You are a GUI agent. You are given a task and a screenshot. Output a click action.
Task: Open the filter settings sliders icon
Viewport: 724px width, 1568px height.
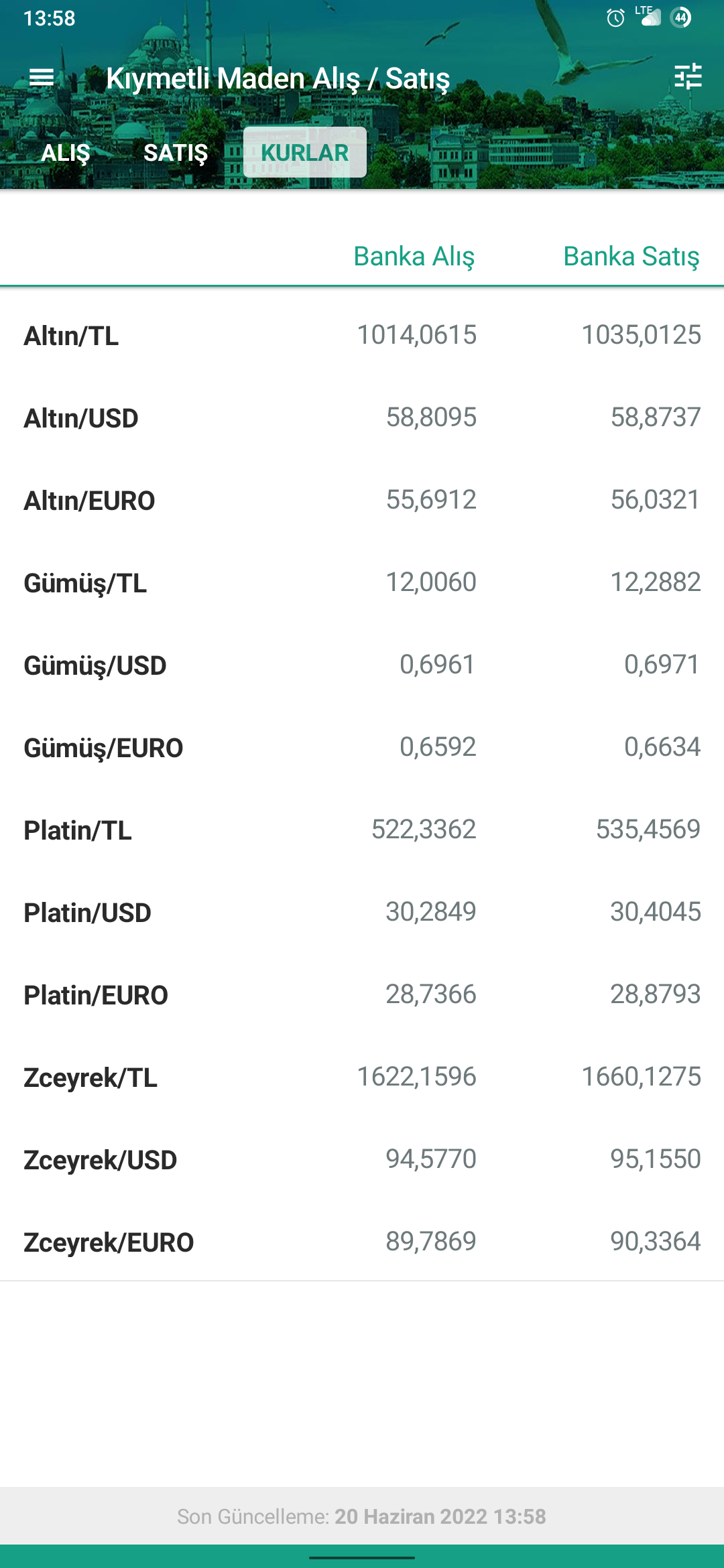click(x=688, y=76)
